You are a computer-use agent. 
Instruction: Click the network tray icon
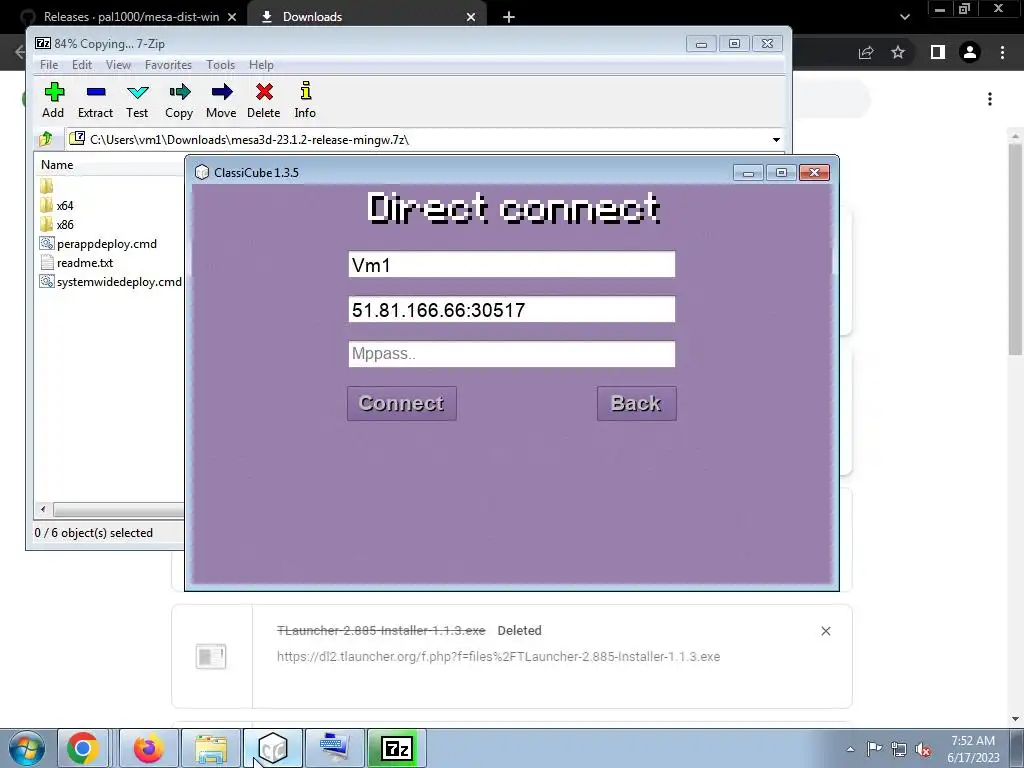(899, 749)
